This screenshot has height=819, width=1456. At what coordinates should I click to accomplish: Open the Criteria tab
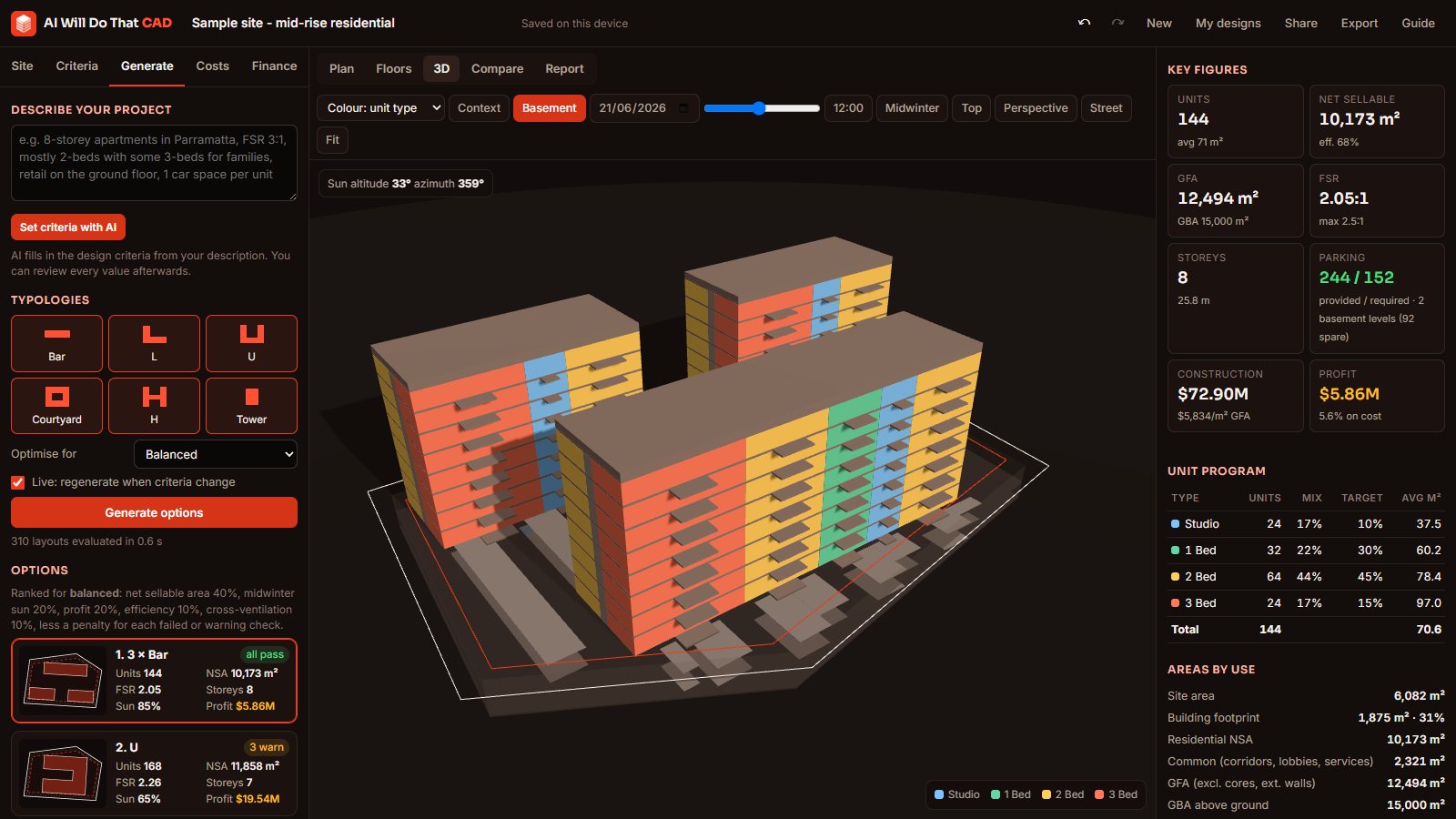[76, 66]
